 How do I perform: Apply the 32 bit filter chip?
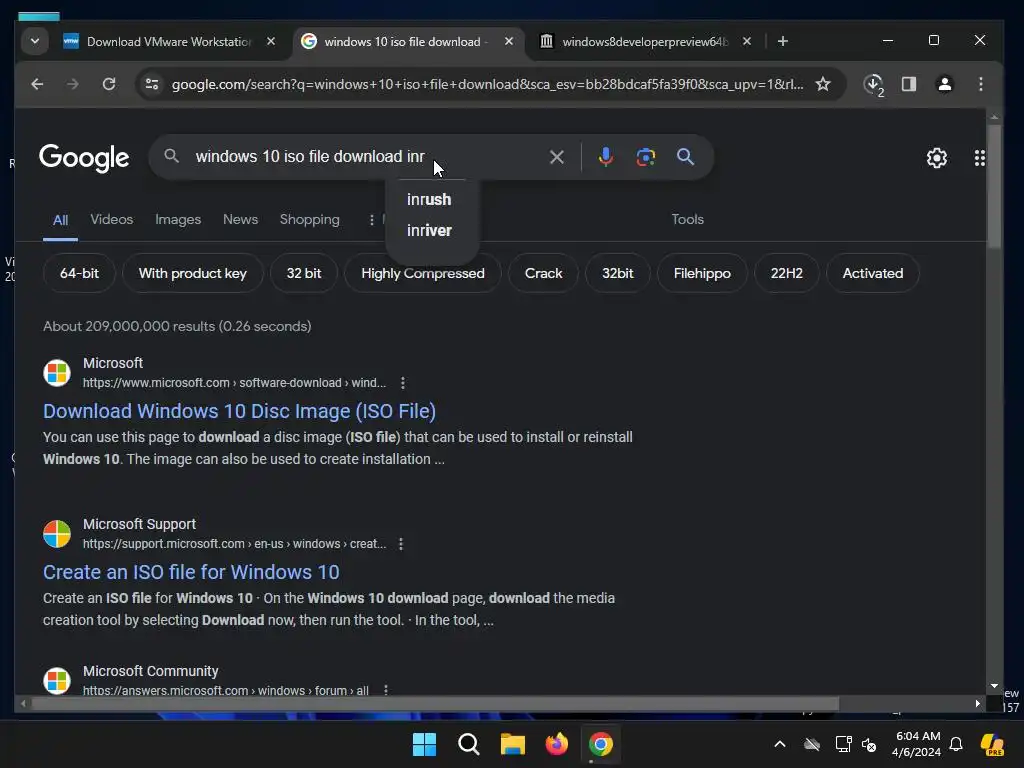[304, 273]
